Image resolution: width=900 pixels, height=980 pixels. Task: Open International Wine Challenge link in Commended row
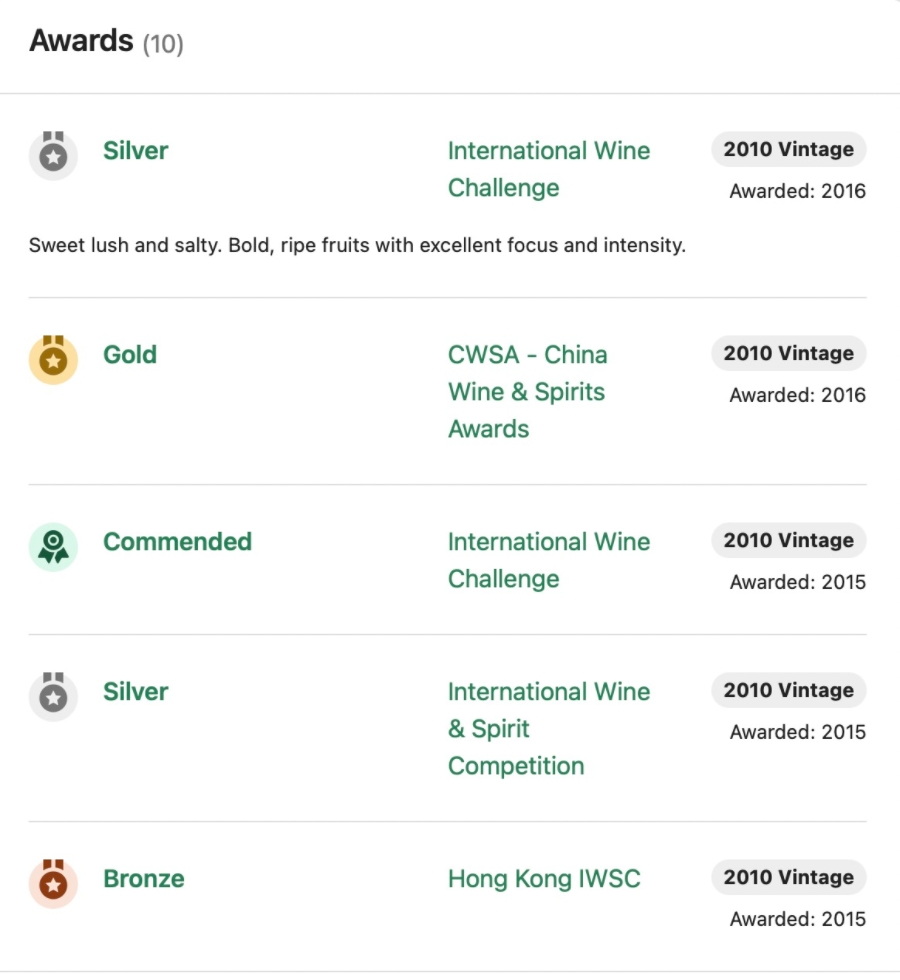click(x=548, y=560)
